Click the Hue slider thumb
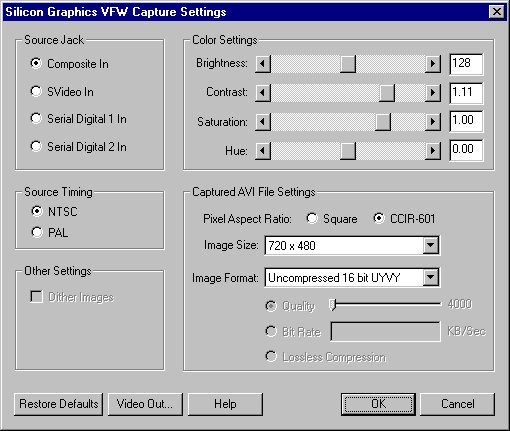This screenshot has width=510, height=431. 348,151
